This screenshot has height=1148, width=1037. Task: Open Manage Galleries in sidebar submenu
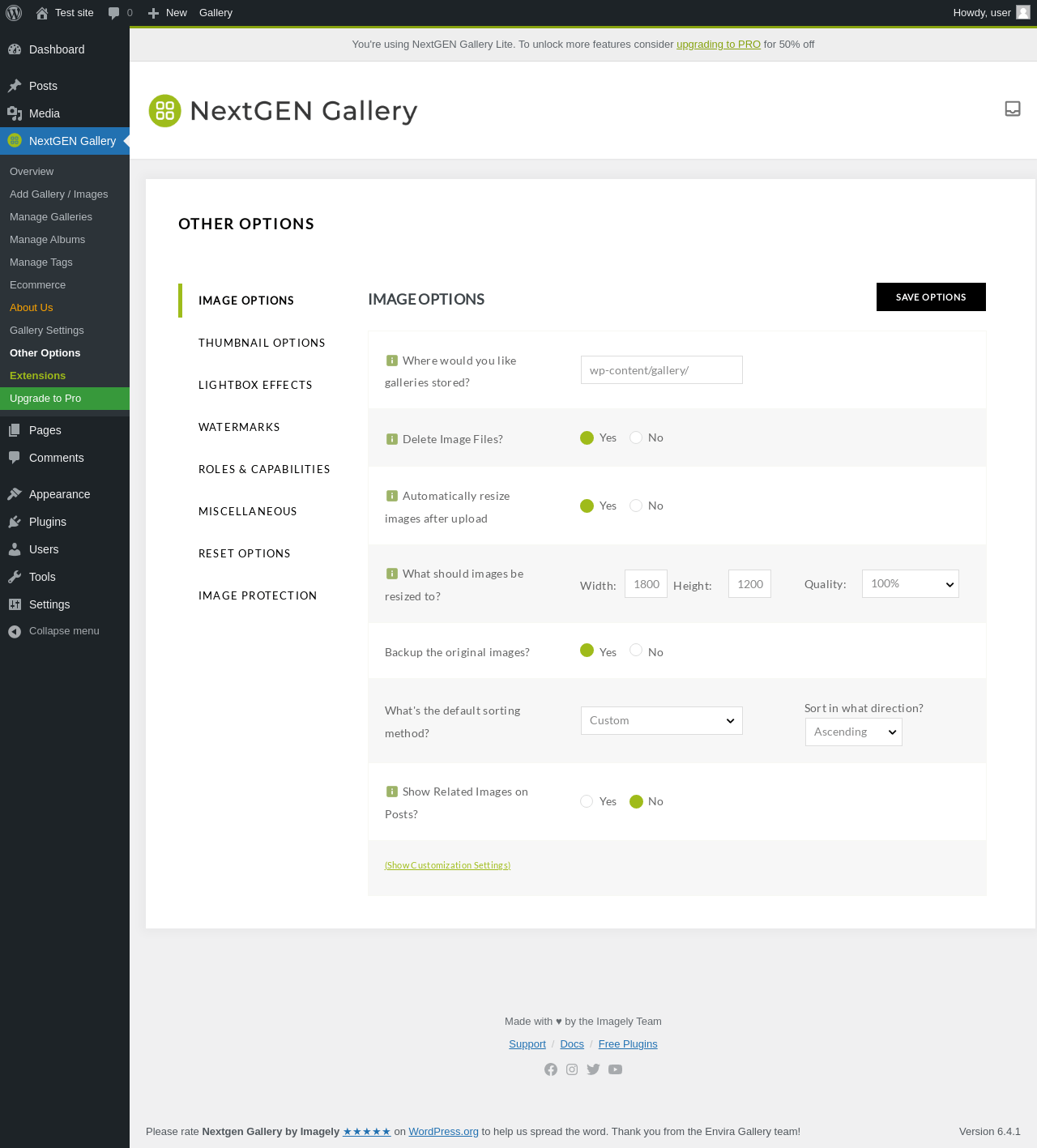click(x=51, y=217)
